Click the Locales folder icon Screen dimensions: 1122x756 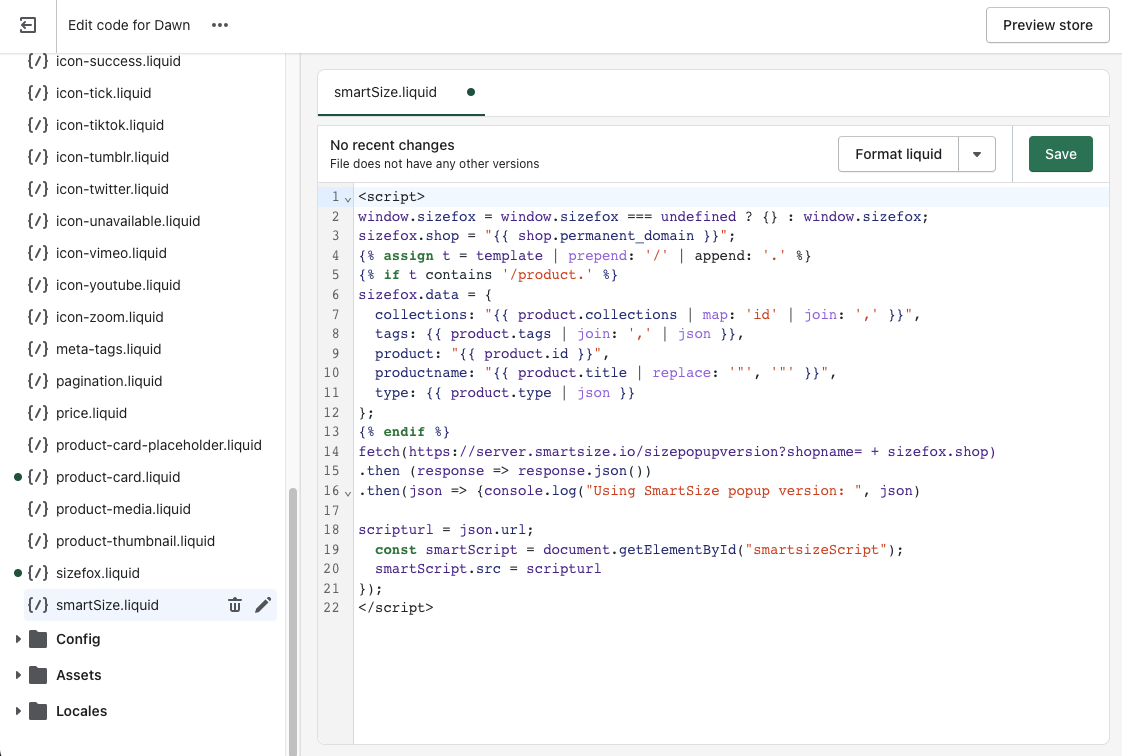tap(38, 711)
